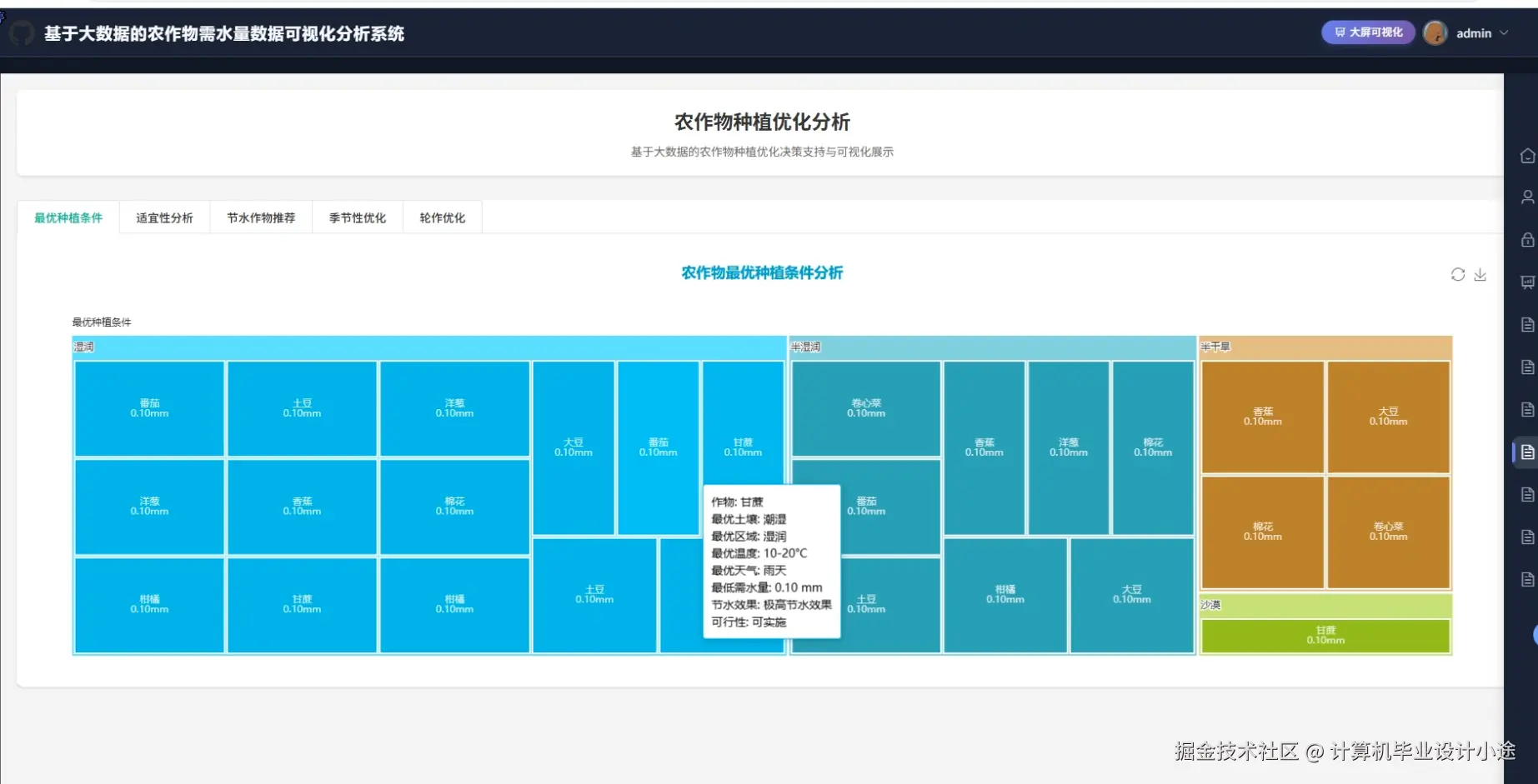Screen dimensions: 1538x784
Task: Select the lock icon in the sidebar
Action: (x=1527, y=240)
